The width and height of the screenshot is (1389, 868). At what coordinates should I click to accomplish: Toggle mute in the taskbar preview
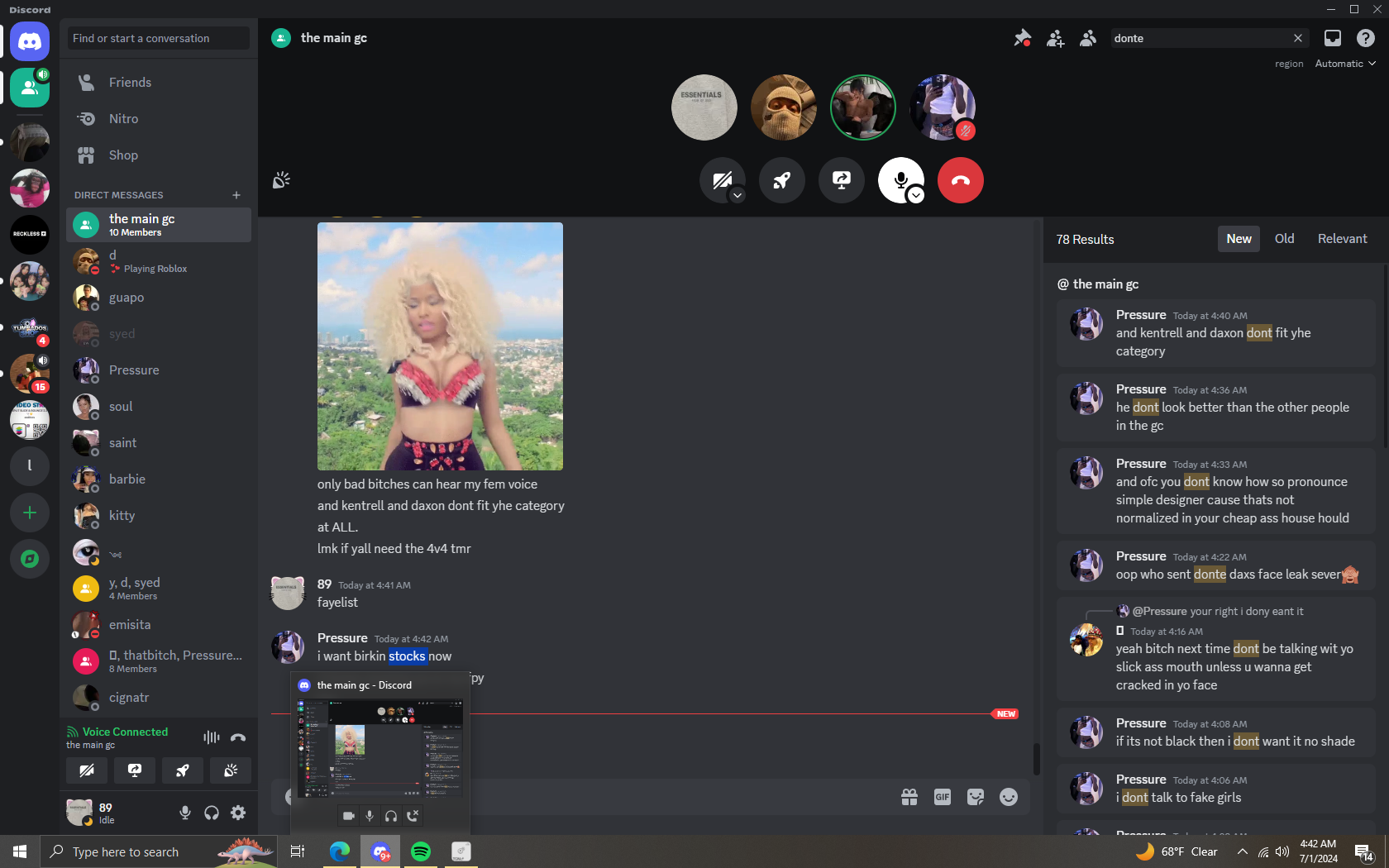[370, 816]
